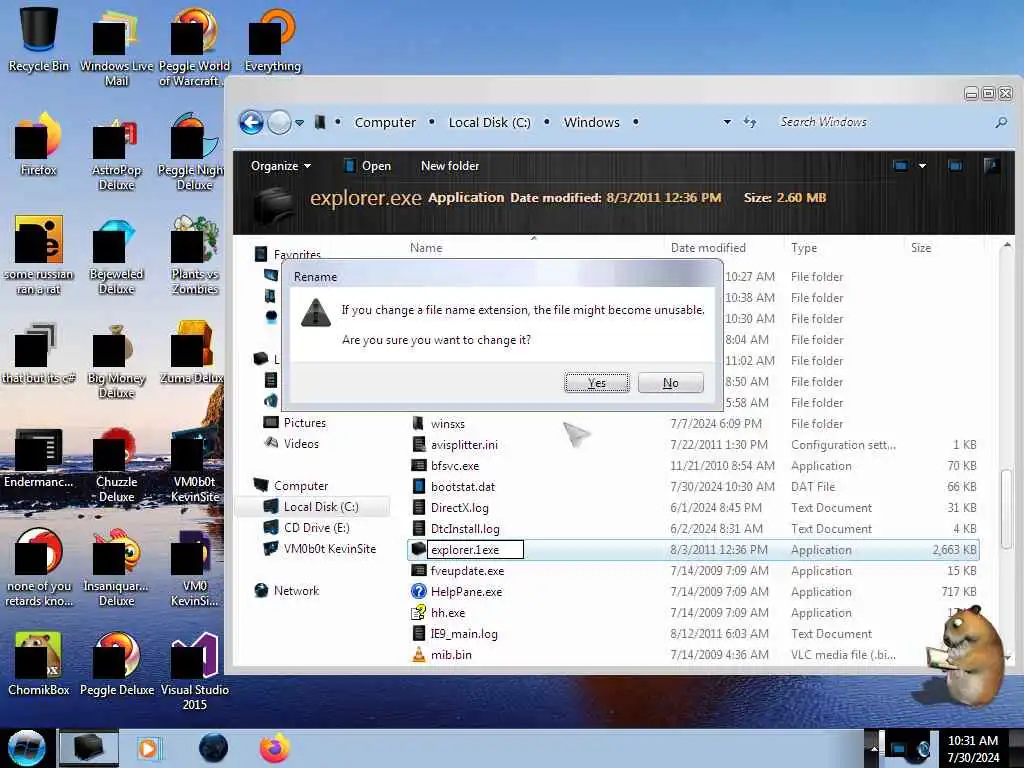Open the address bar history dropdown

pos(727,122)
